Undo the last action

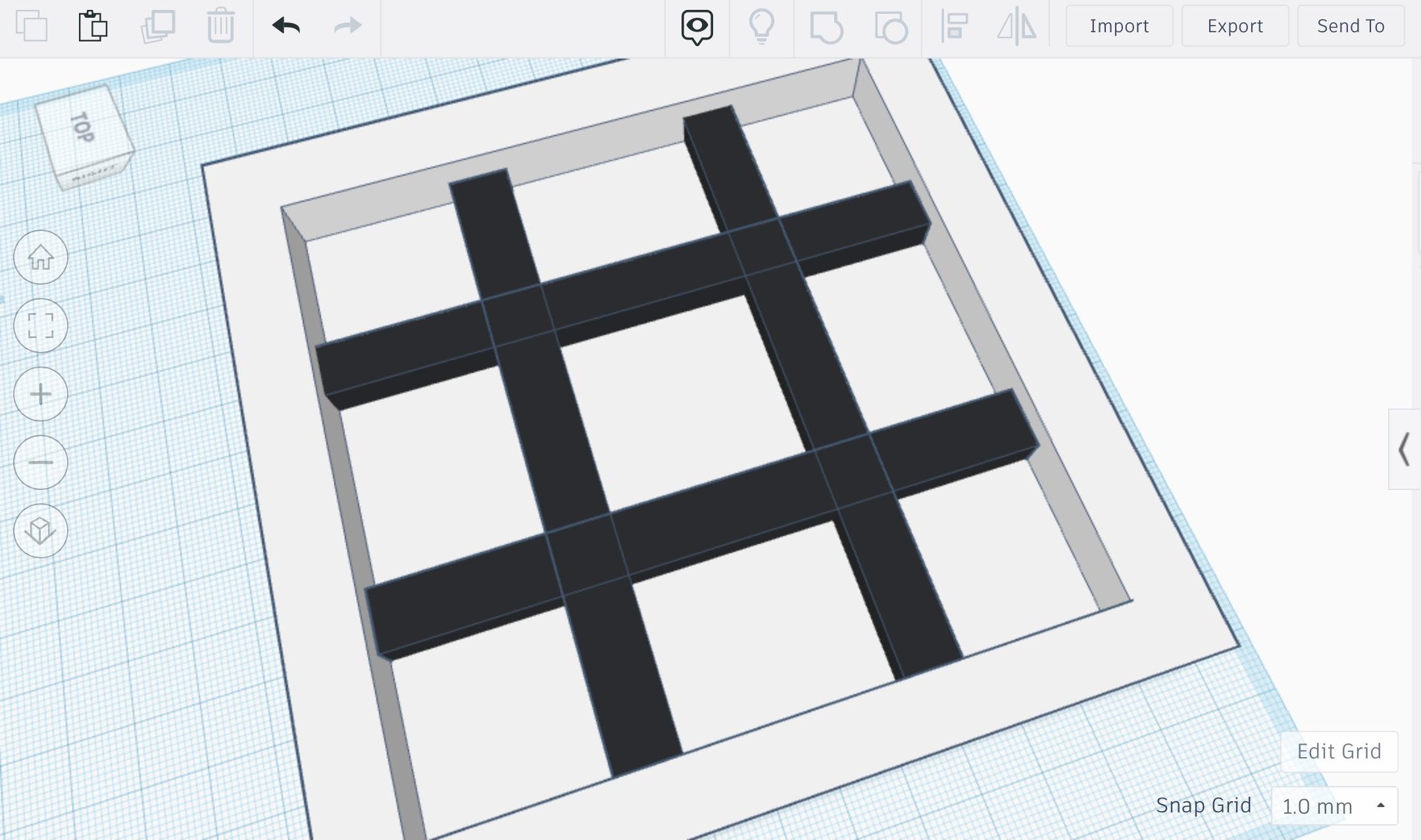(286, 26)
